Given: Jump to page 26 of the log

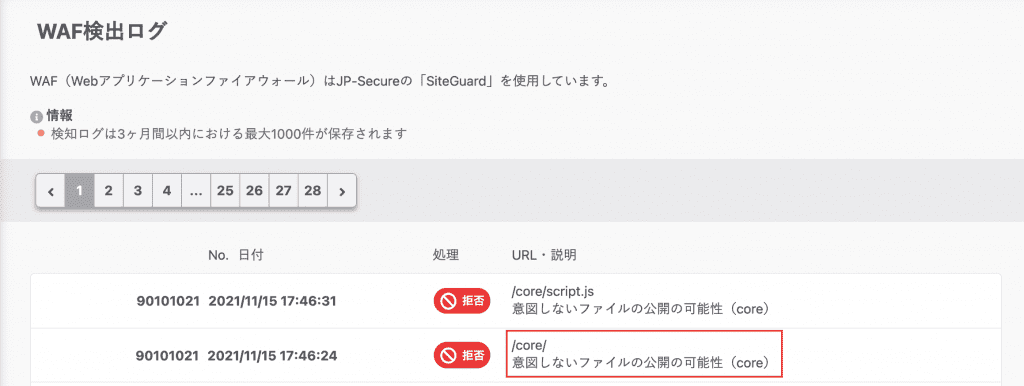Looking at the screenshot, I should click(254, 191).
